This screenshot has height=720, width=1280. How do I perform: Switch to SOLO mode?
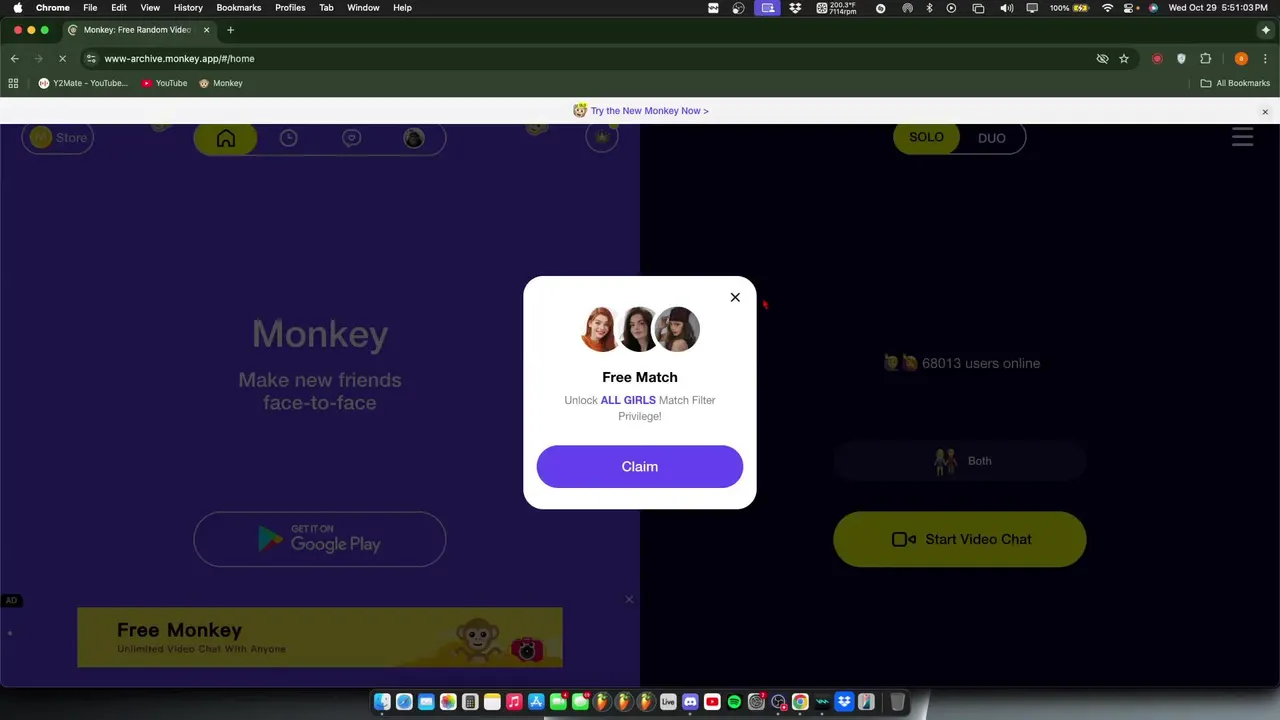926,138
